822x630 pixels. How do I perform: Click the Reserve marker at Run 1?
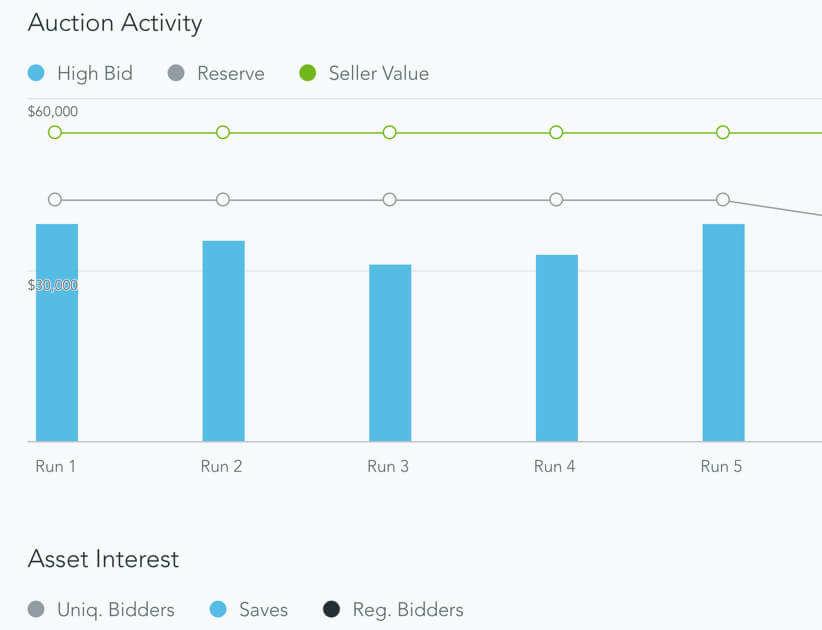[x=55, y=200]
